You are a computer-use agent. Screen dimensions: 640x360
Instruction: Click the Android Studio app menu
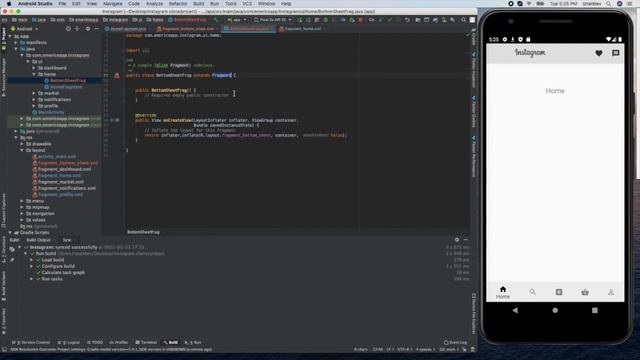35,4
